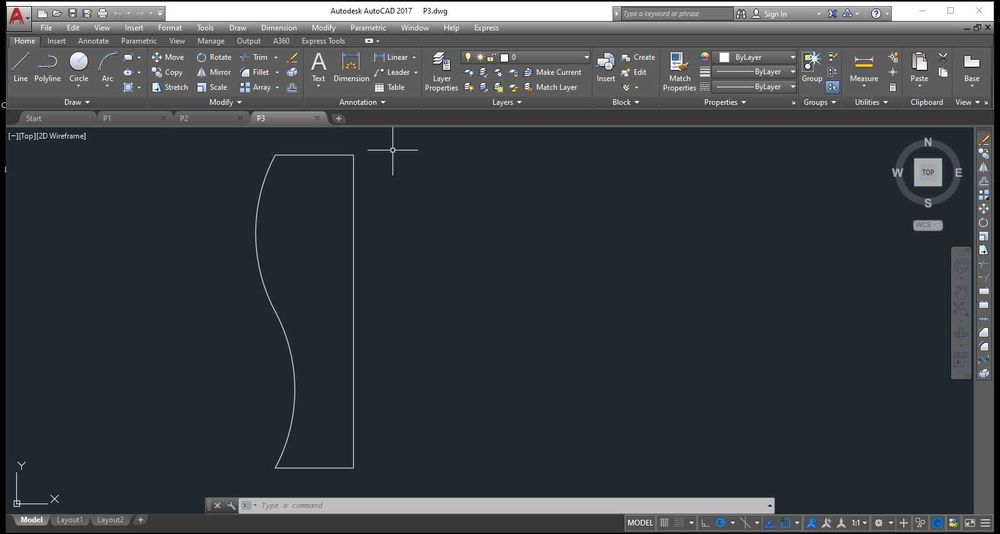Screen dimensions: 1000x534
Task: Expand the Modify panel
Action: click(226, 102)
